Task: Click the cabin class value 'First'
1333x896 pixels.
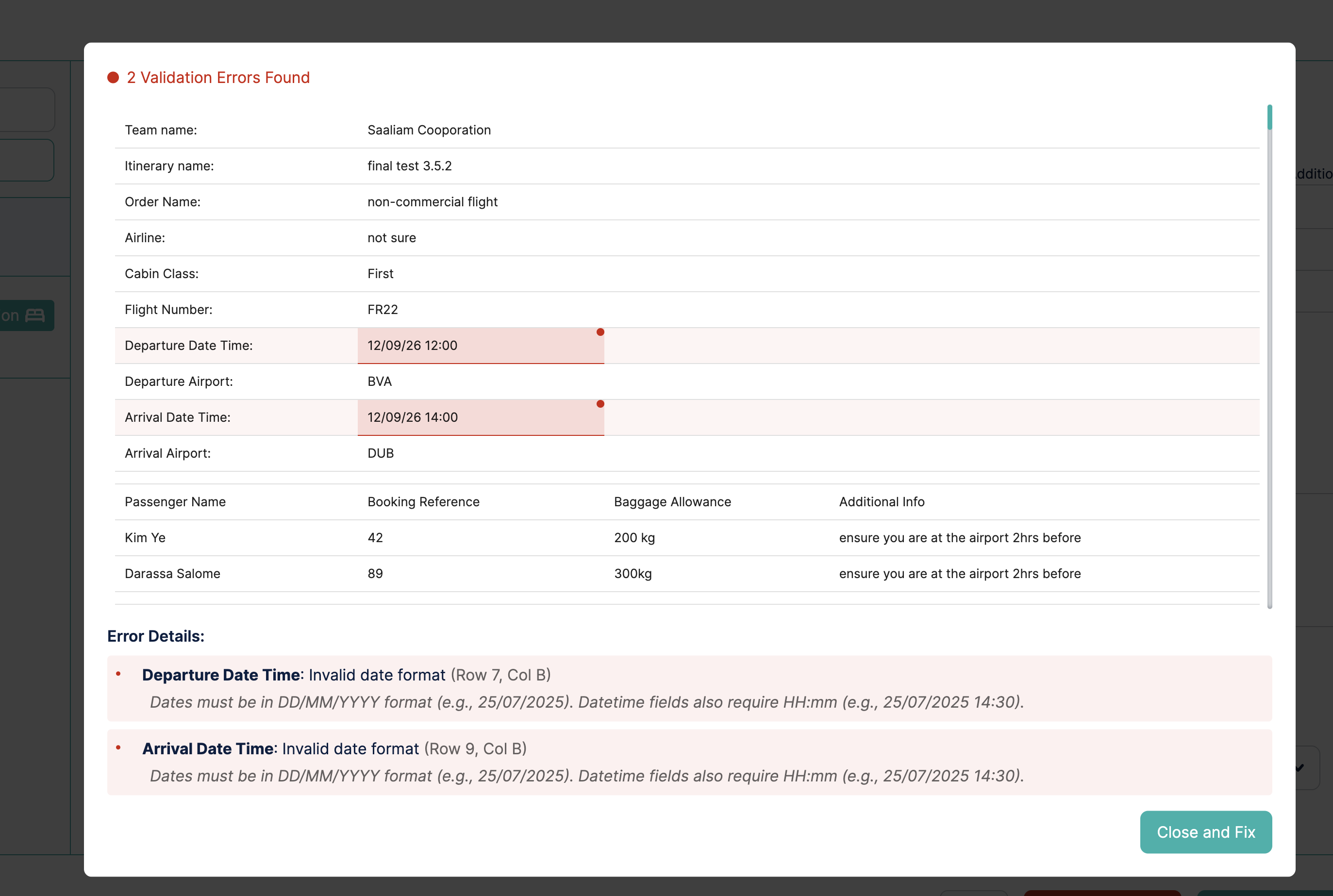Action: 381,274
